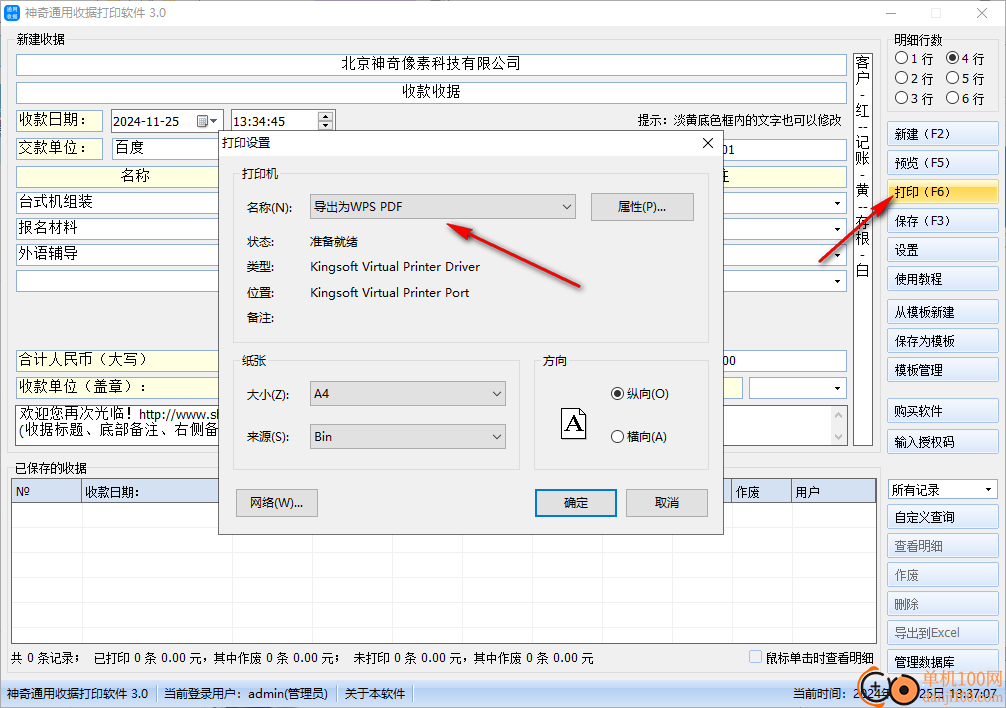Click the 作废 column header
1006x708 pixels.
761,491
